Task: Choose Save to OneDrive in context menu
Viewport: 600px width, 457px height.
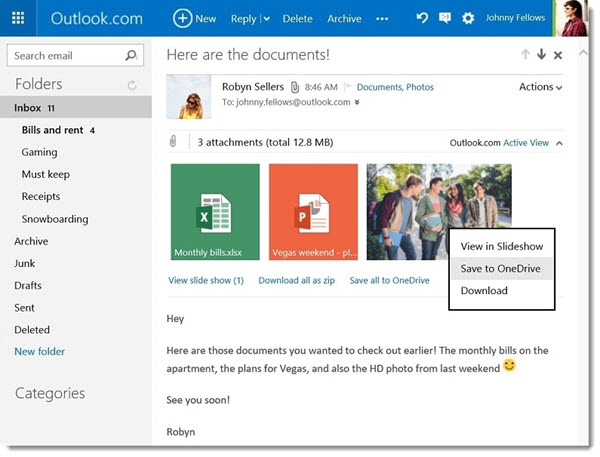Action: (502, 268)
